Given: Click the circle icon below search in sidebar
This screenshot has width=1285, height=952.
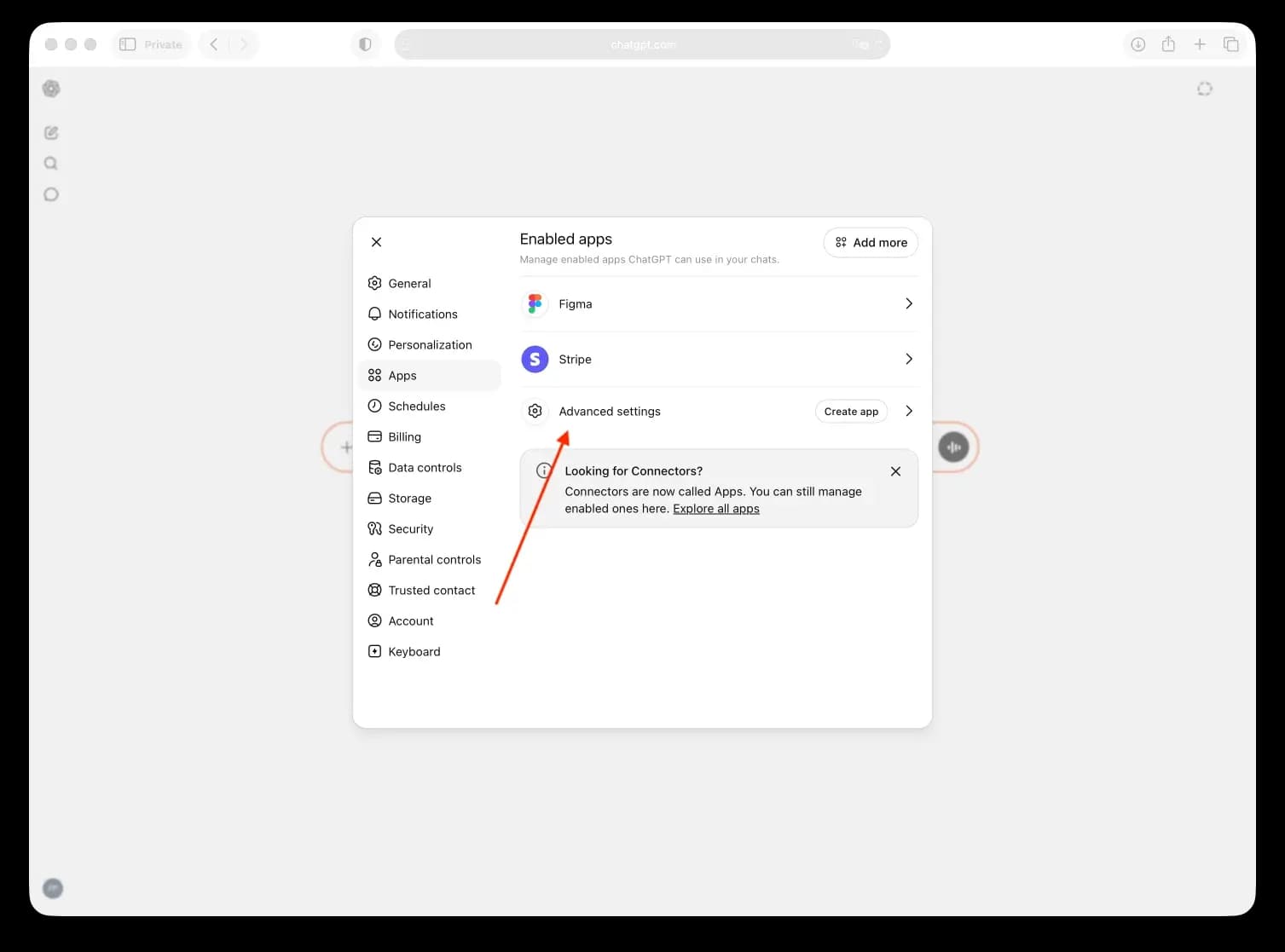Looking at the screenshot, I should click(x=51, y=194).
